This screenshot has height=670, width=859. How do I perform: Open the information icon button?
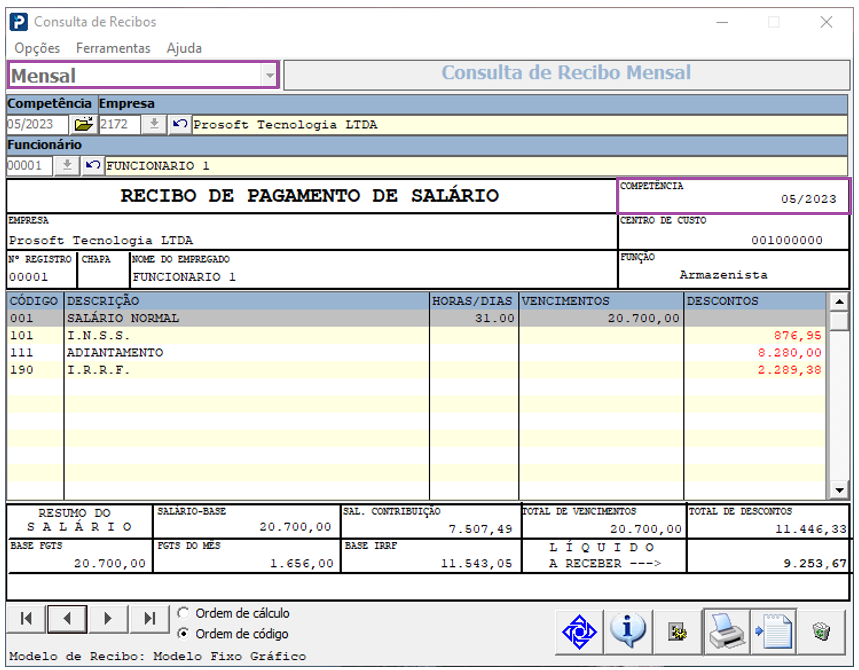click(628, 632)
